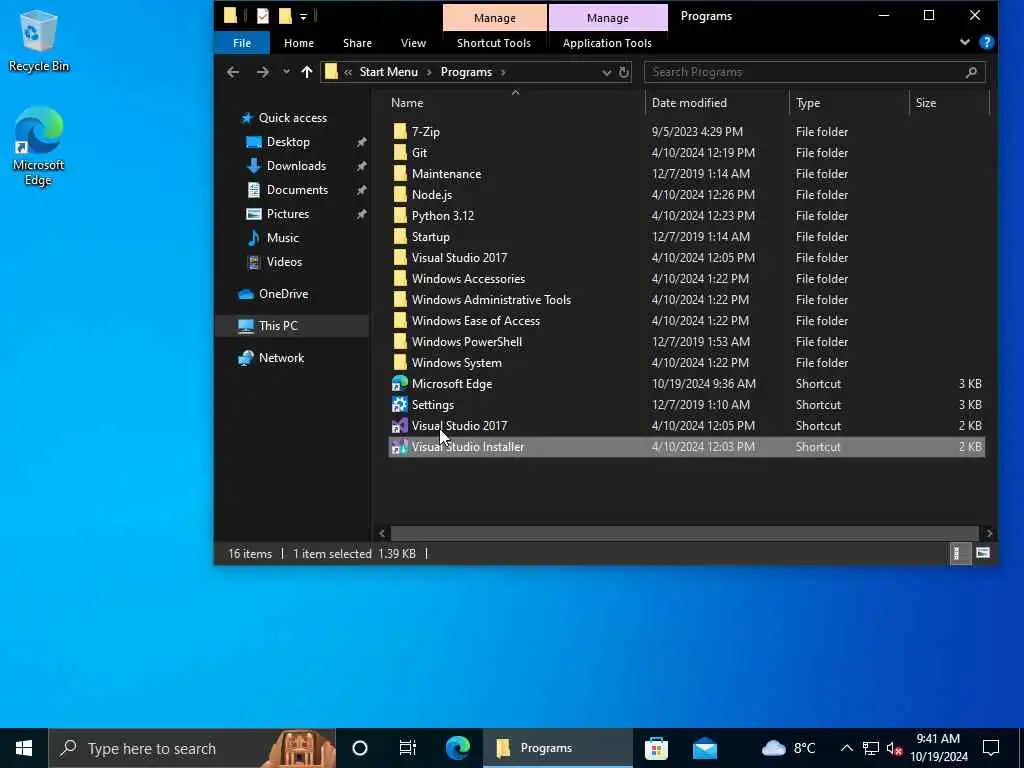Open the Windows Start button

(x=24, y=748)
